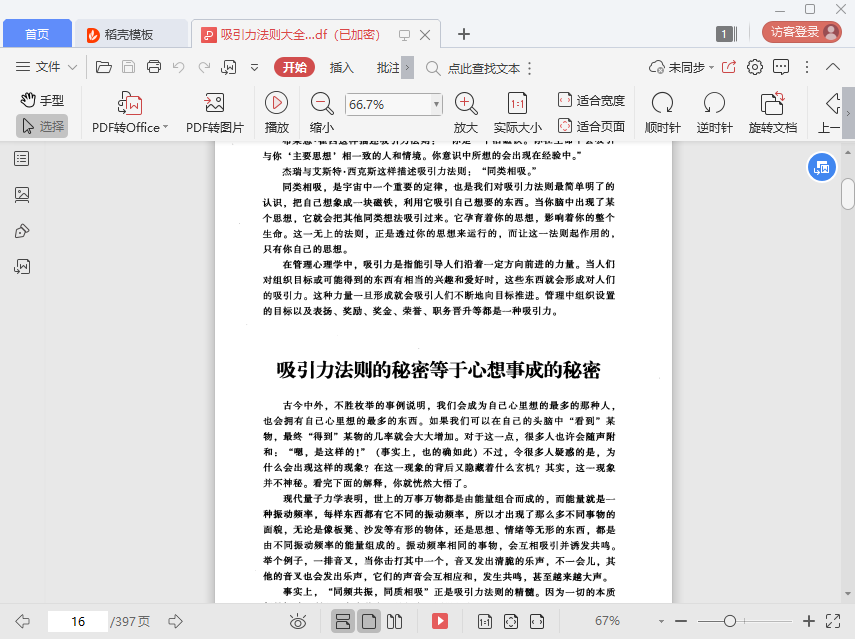The height and width of the screenshot is (639, 855).
Task: Open thumbnails panel in left sidebar
Action: (x=22, y=195)
